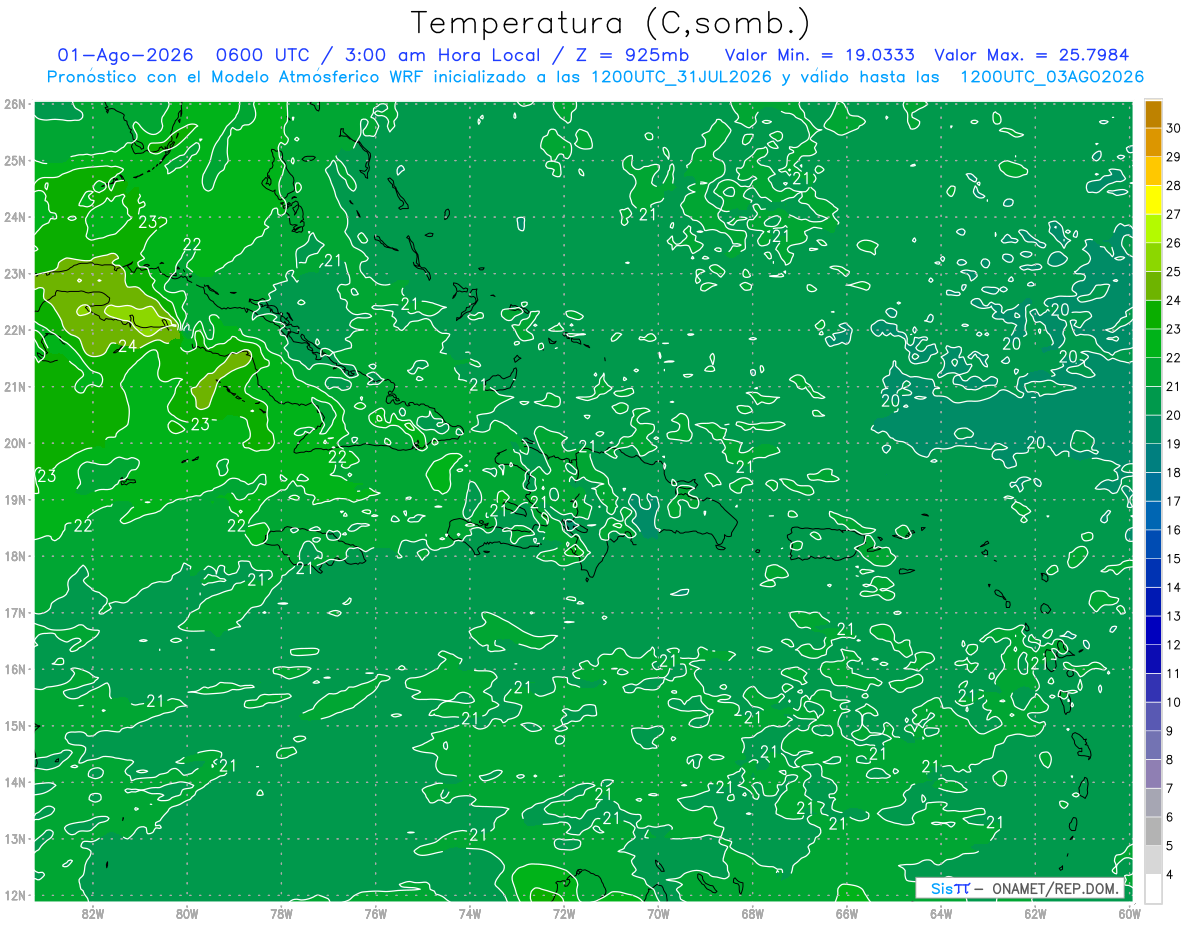Screen dimensions: 1200x927
Task: Click the 74W longitude axis label
Action: [x=469, y=913]
